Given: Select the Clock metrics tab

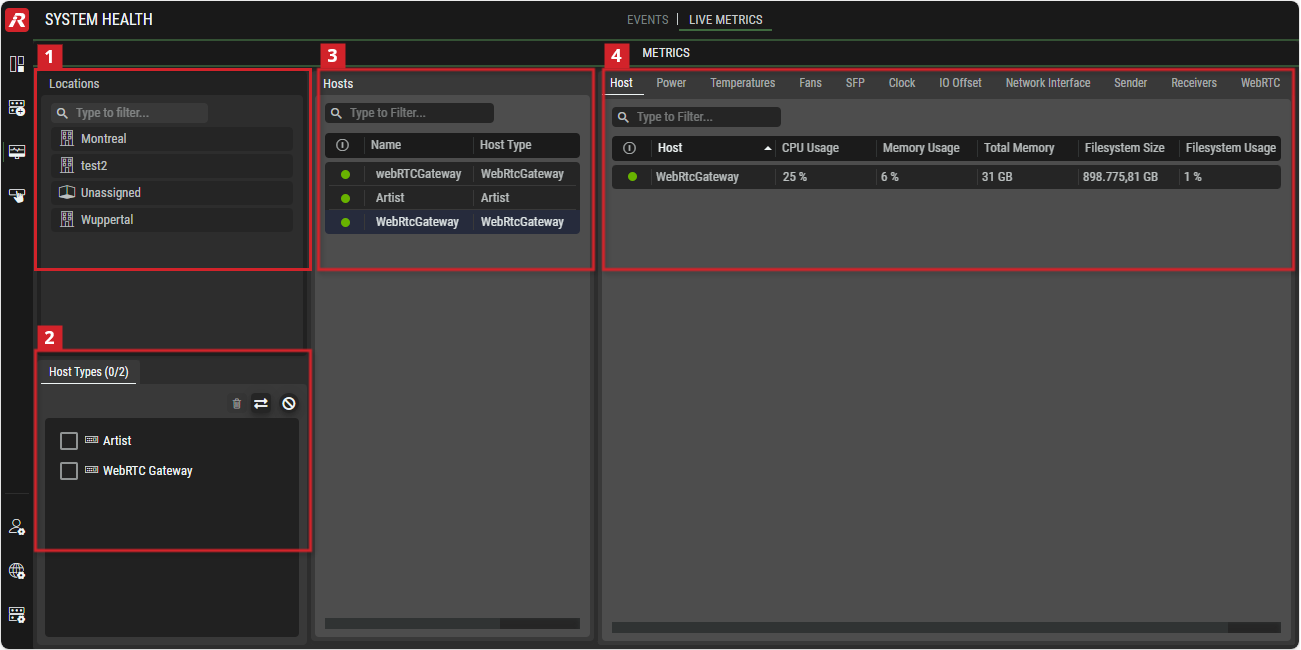Looking at the screenshot, I should point(902,83).
